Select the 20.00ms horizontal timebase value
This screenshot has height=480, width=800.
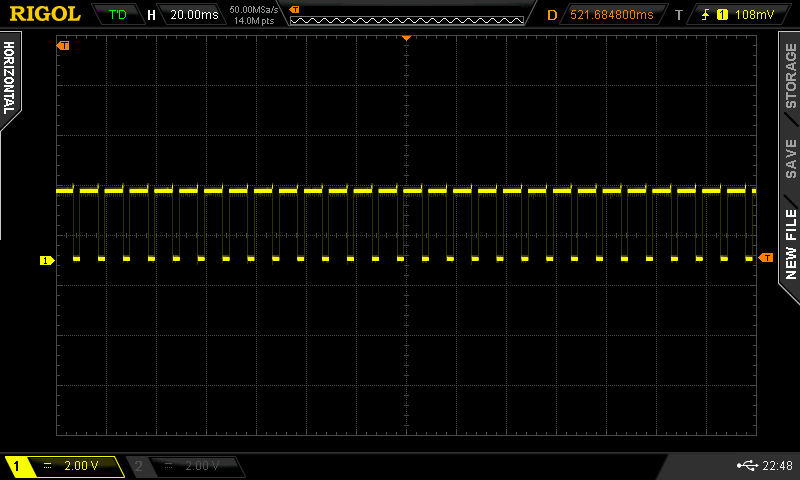[194, 15]
